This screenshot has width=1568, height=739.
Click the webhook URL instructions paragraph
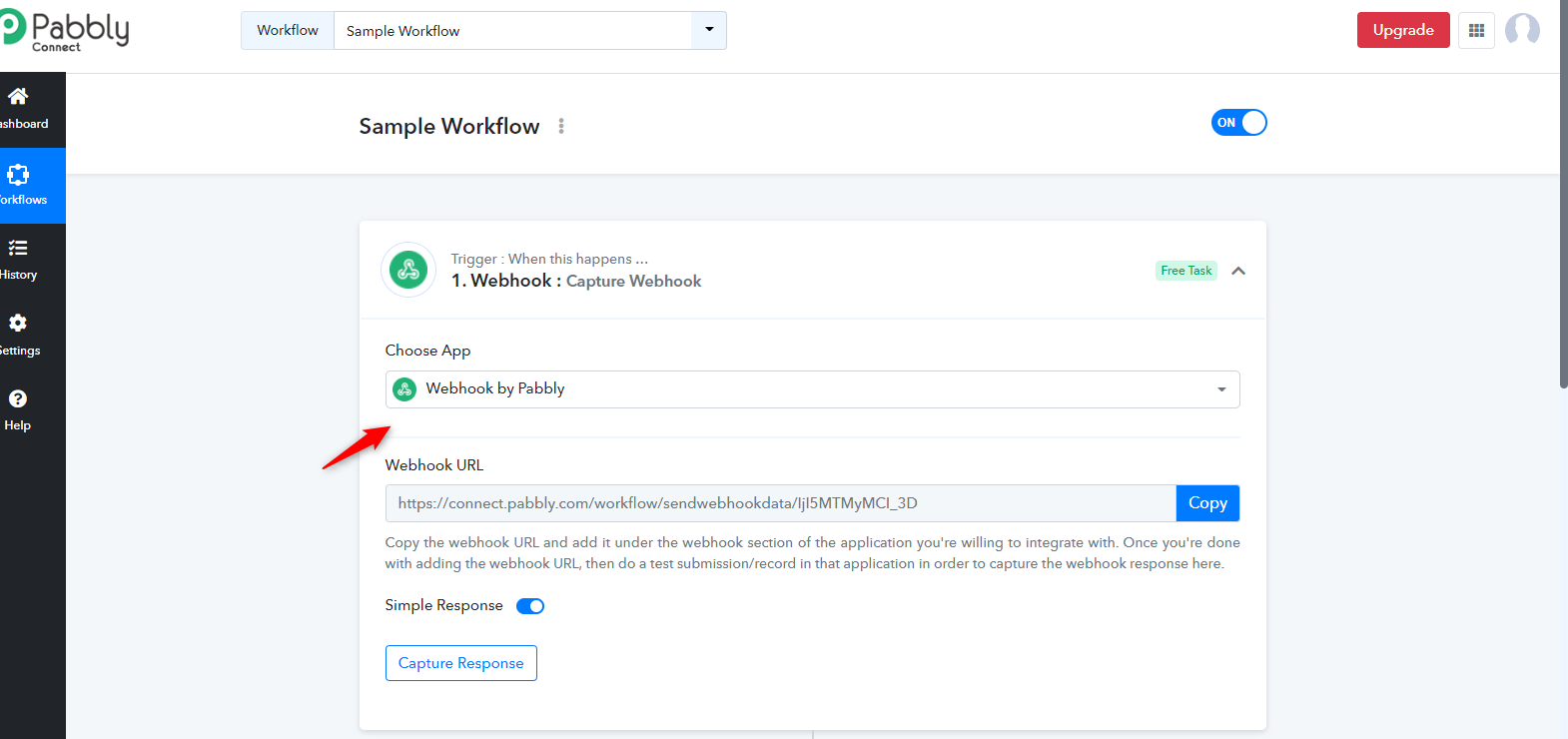click(x=813, y=553)
